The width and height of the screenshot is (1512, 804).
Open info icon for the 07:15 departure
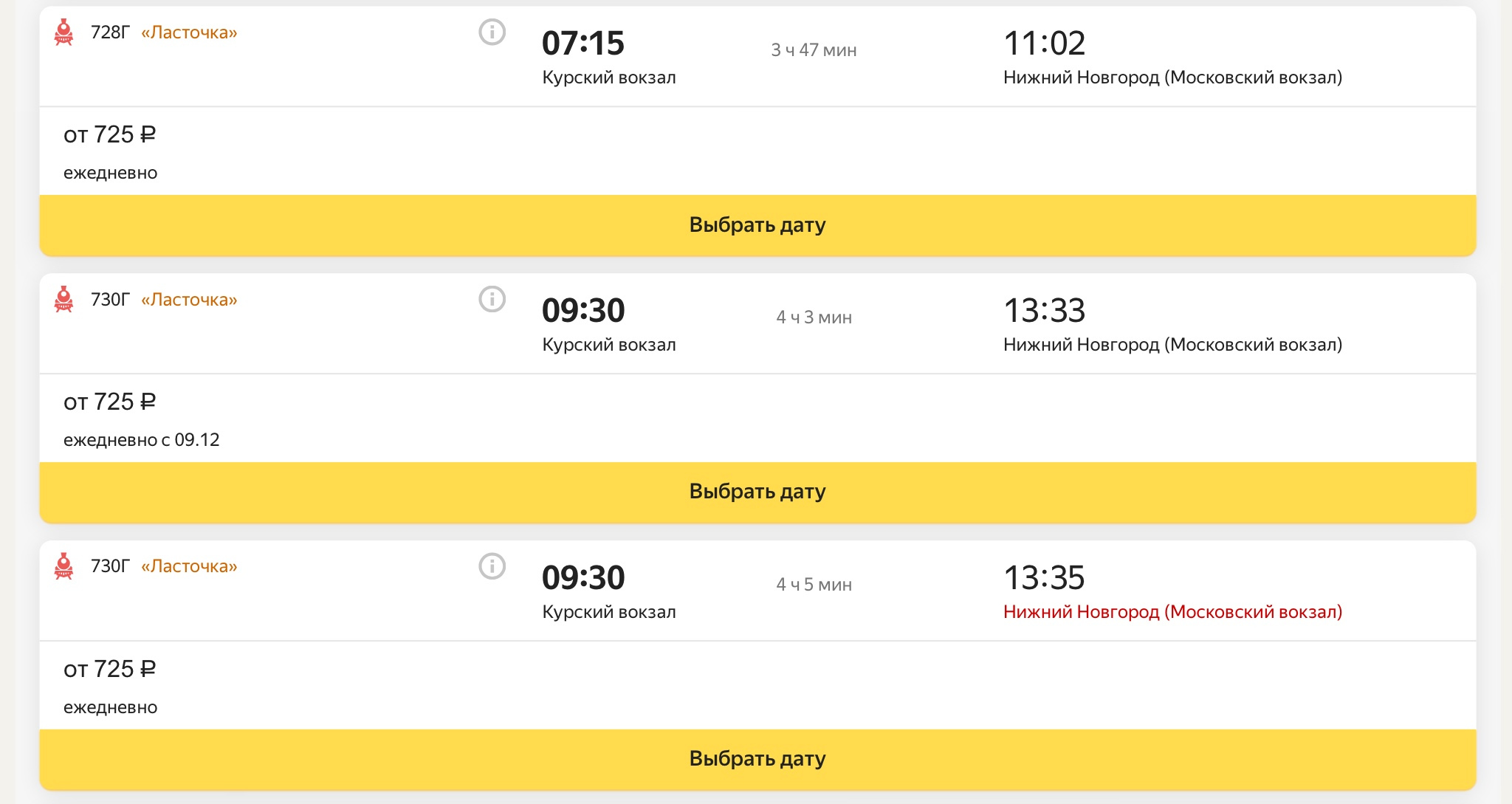(492, 32)
